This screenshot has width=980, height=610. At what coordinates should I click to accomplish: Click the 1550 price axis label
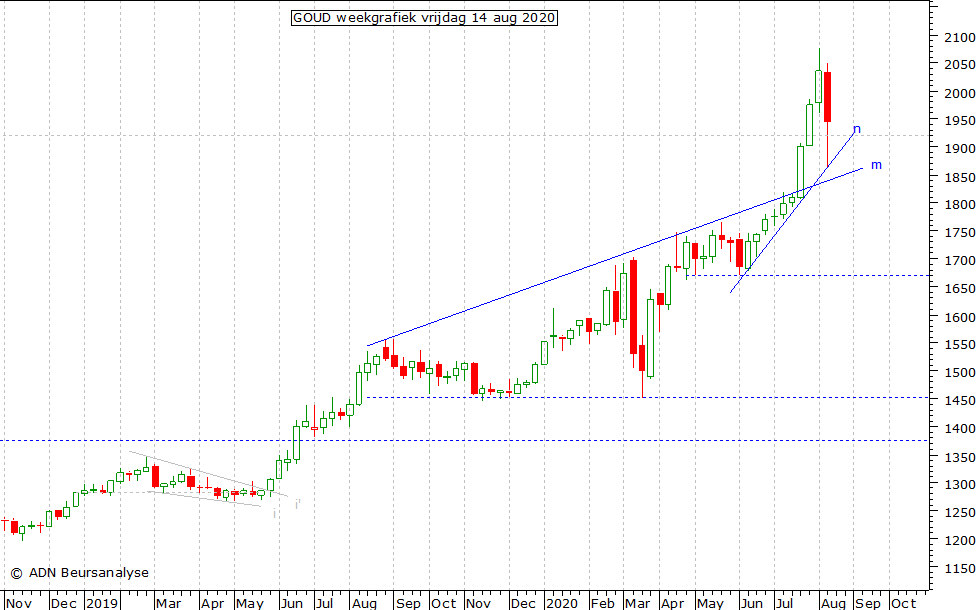pos(959,344)
